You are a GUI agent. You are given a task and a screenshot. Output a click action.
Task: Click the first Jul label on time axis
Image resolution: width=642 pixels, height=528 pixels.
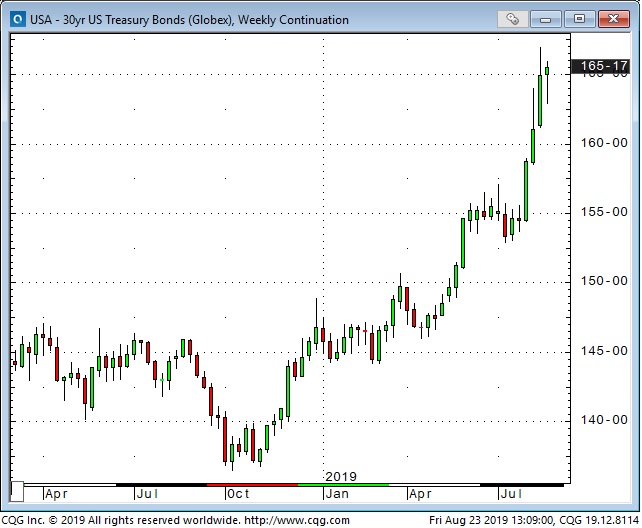(147, 494)
